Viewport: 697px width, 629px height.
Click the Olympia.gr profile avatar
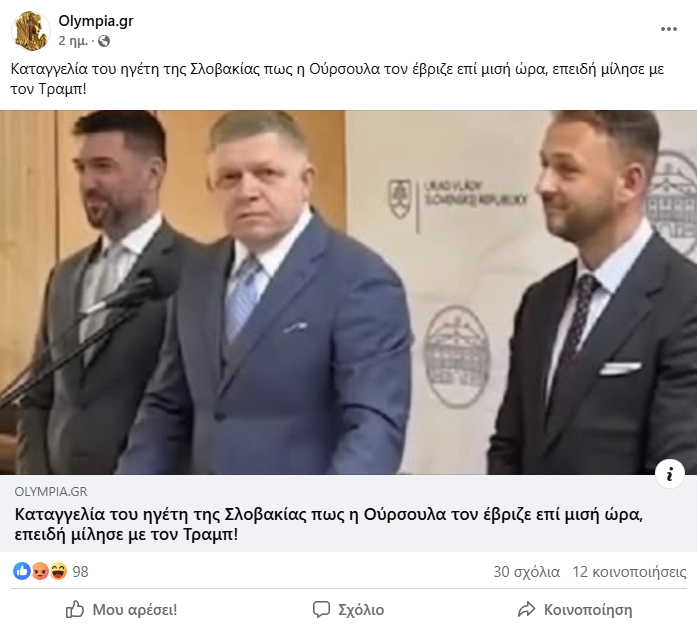31,31
